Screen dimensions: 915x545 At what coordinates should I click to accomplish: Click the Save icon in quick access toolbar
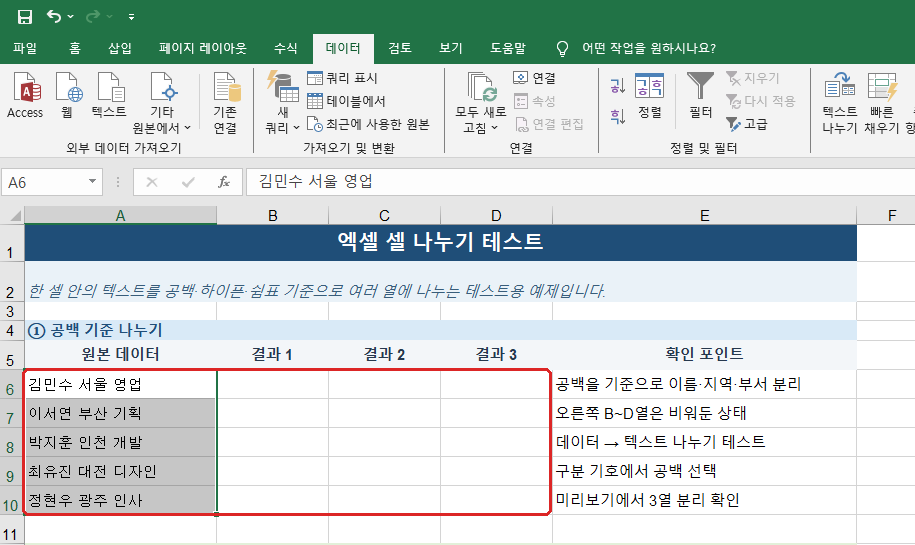pyautogui.click(x=25, y=17)
